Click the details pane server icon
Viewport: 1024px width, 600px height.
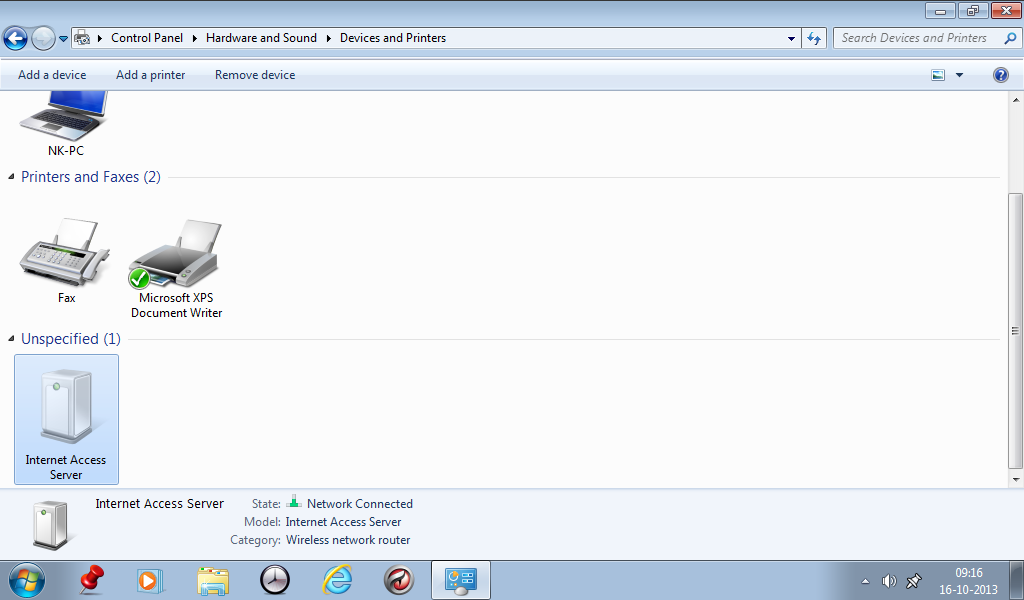click(50, 524)
